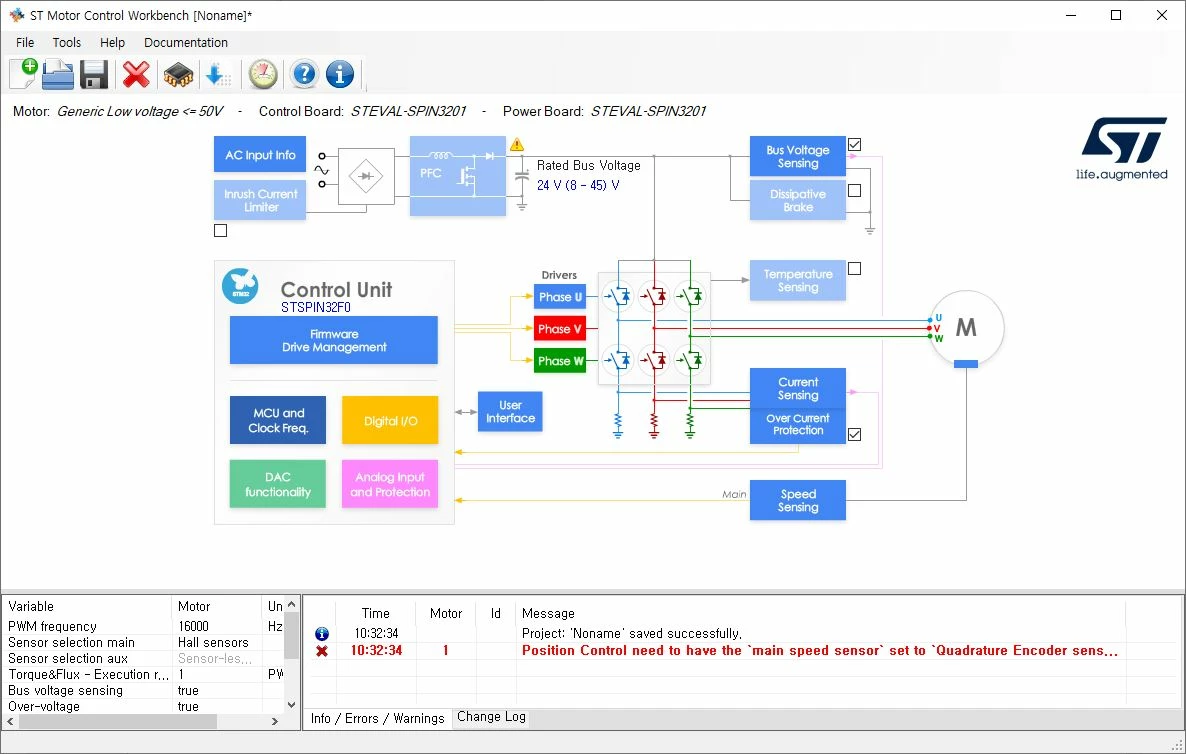Click the New Project toolbar icon

23,74
